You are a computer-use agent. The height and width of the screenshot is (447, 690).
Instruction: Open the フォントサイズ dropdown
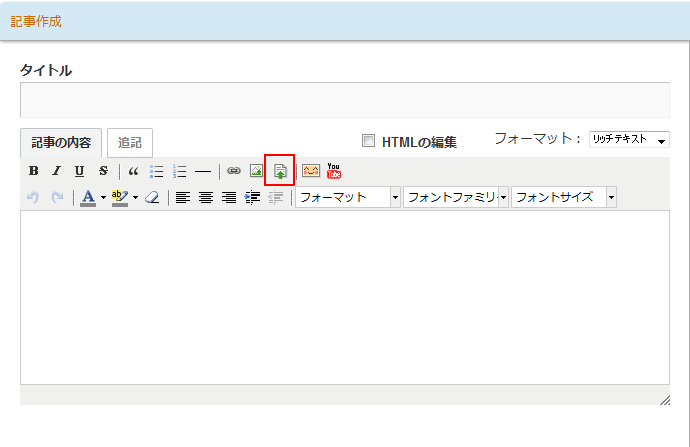click(563, 197)
